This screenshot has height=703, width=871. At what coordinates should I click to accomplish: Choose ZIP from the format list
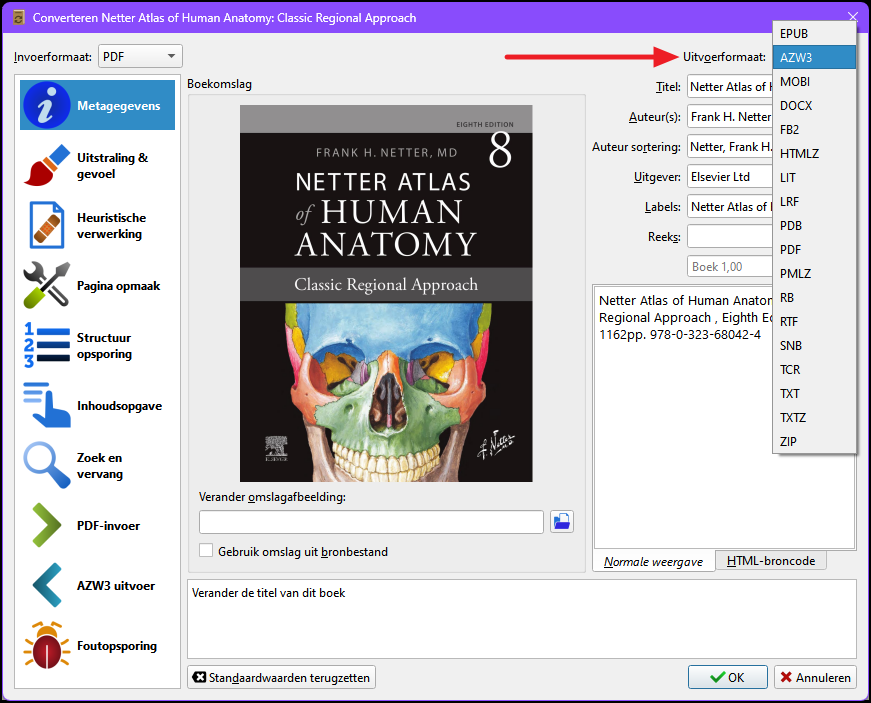pyautogui.click(x=814, y=441)
